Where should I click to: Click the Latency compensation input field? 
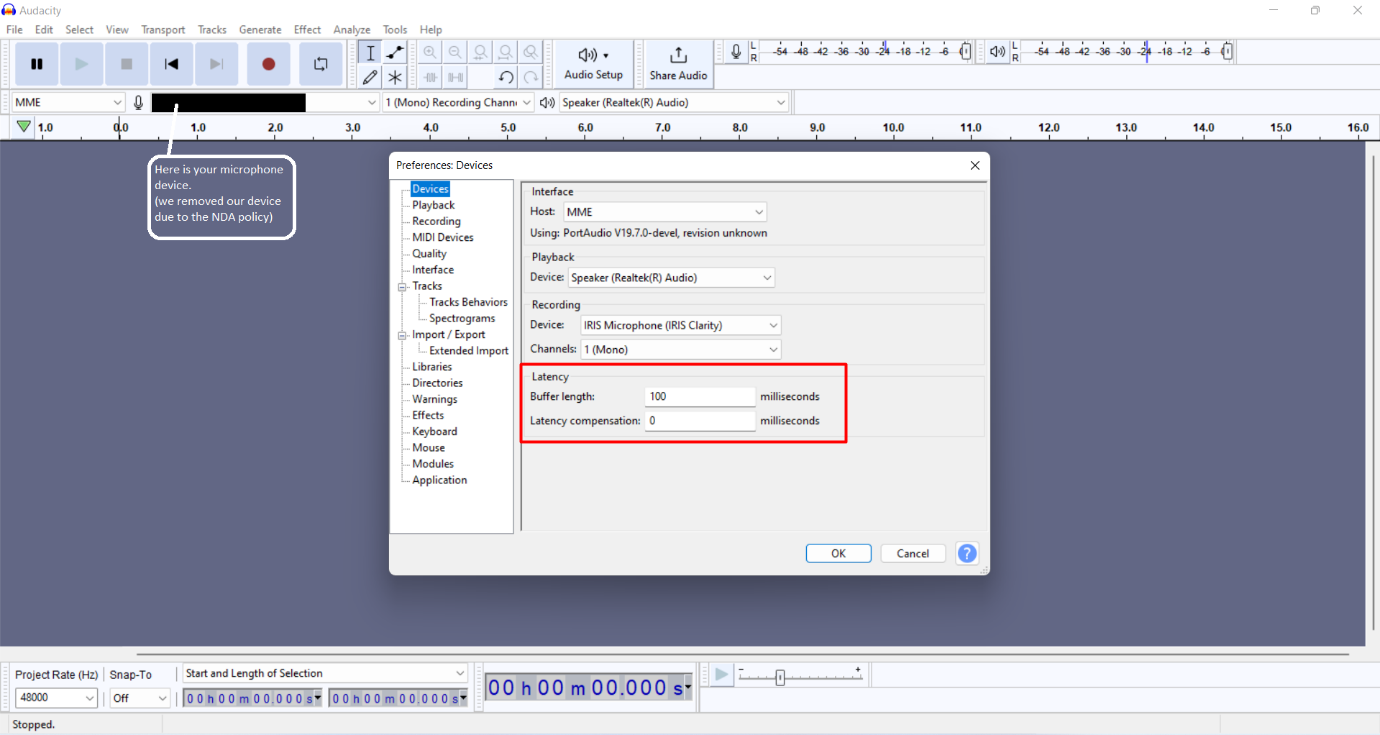click(700, 421)
